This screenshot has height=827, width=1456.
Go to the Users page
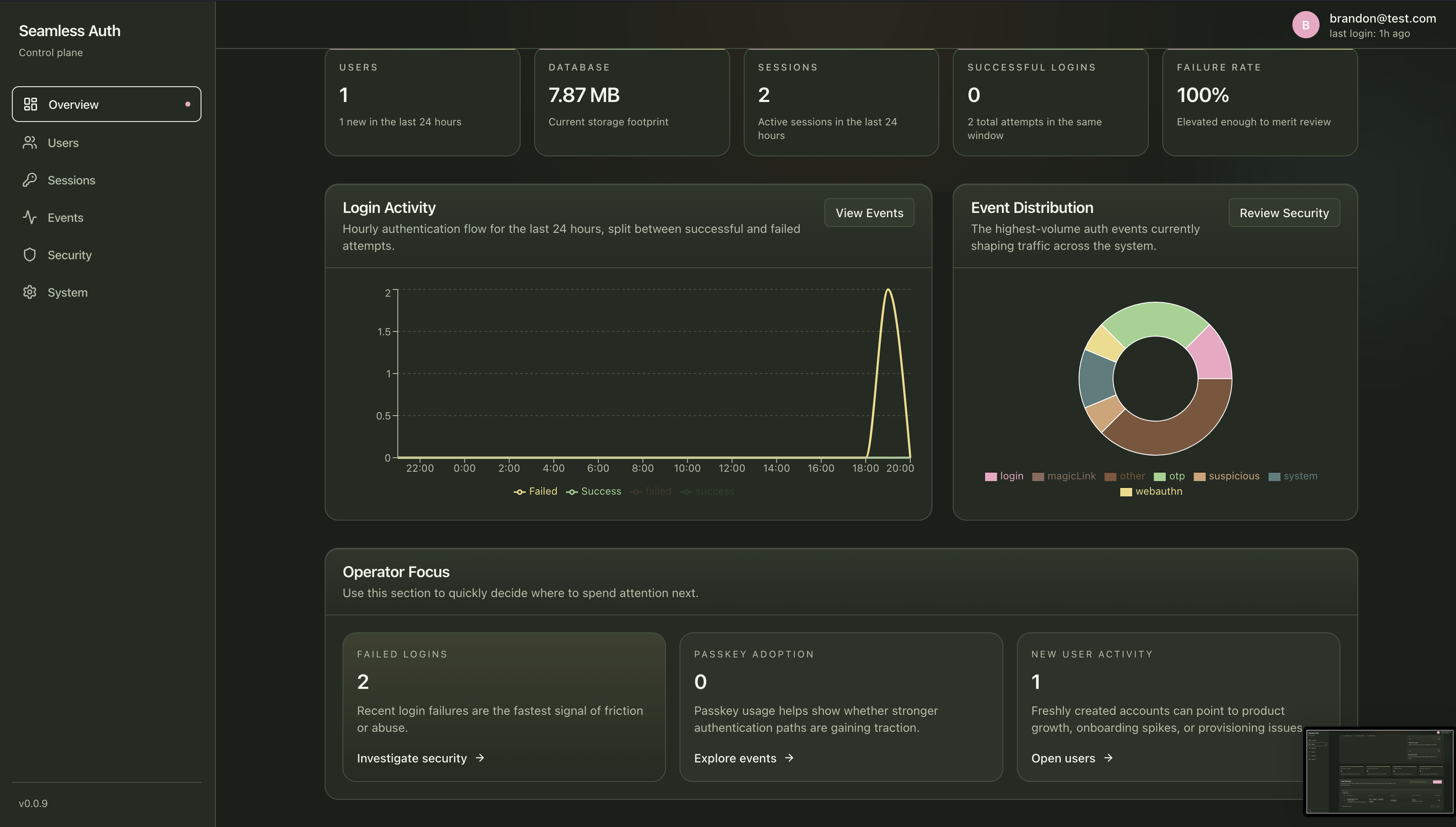[107, 142]
